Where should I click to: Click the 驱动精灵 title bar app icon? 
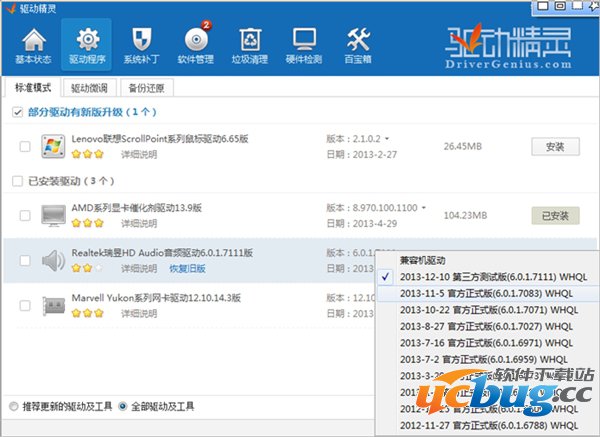point(10,8)
